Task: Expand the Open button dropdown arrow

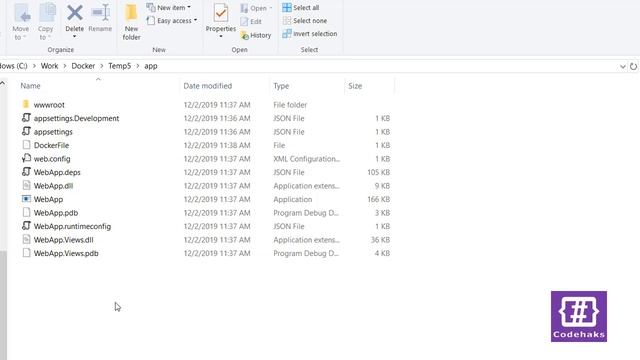Action: [x=271, y=8]
